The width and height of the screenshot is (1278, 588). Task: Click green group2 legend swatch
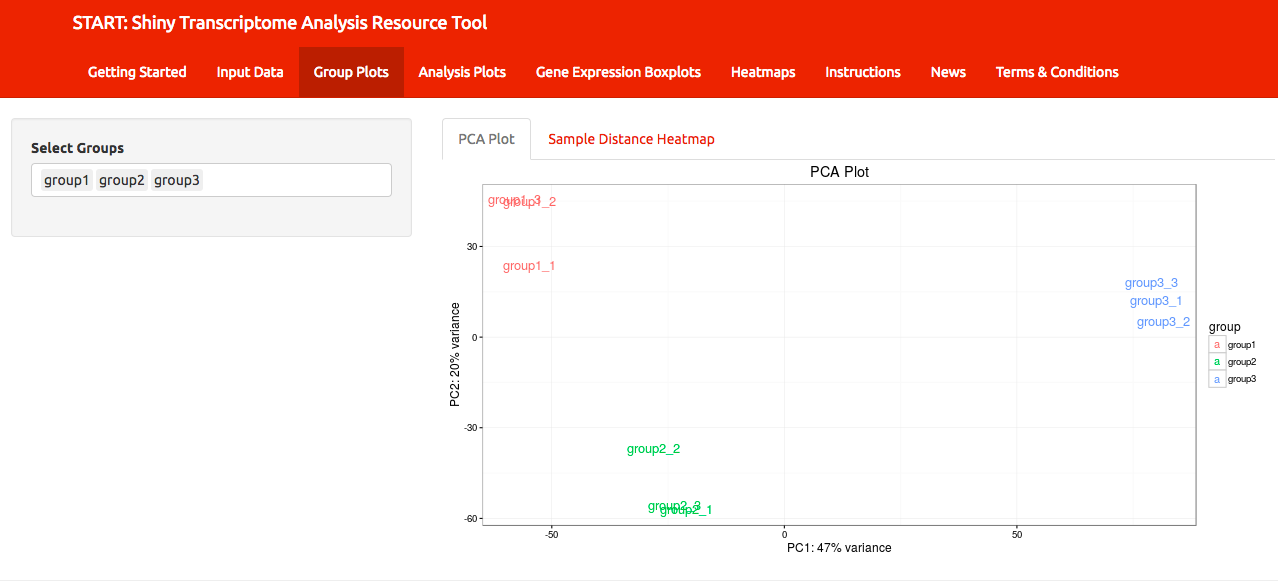(1217, 362)
